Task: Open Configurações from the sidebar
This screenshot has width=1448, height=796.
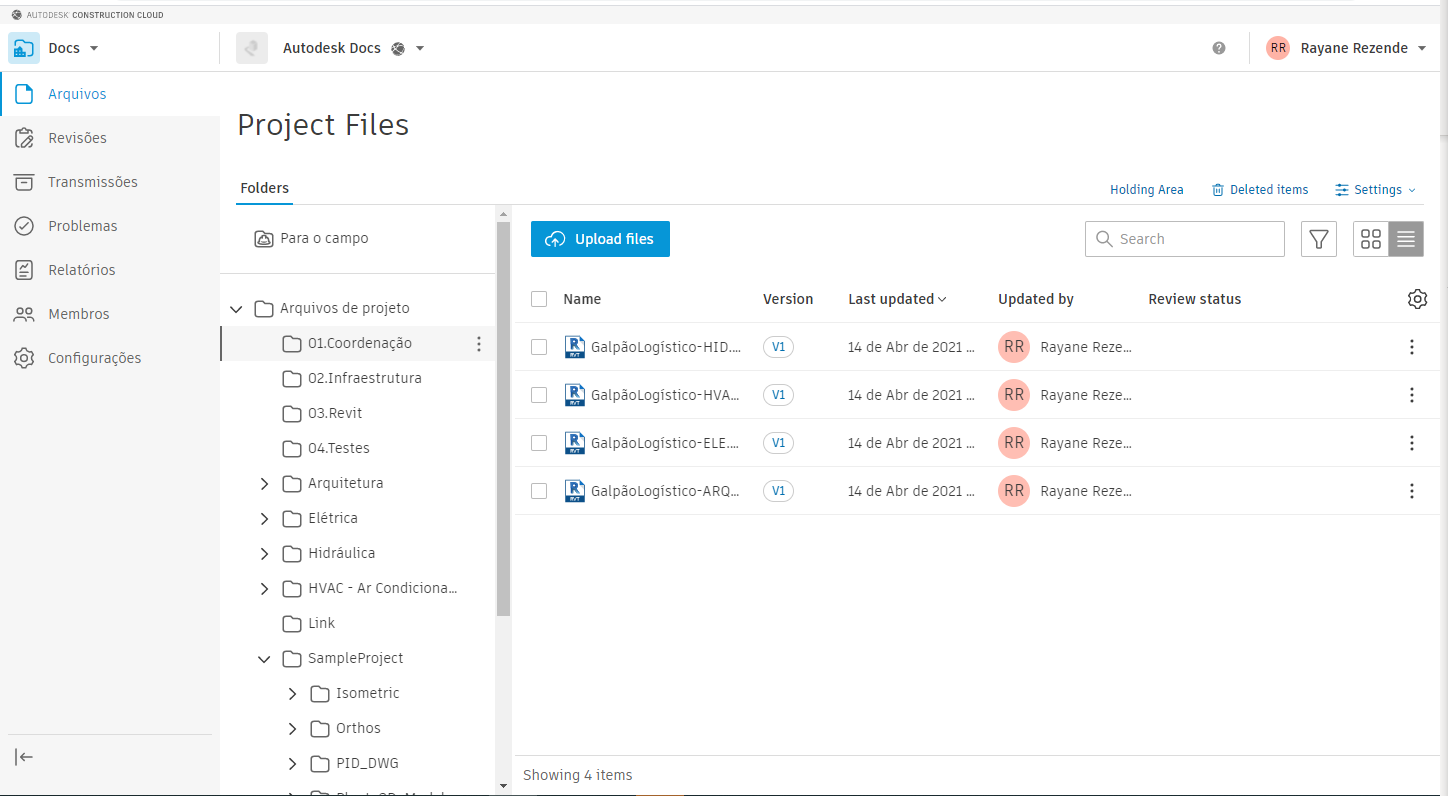Action: click(96, 357)
